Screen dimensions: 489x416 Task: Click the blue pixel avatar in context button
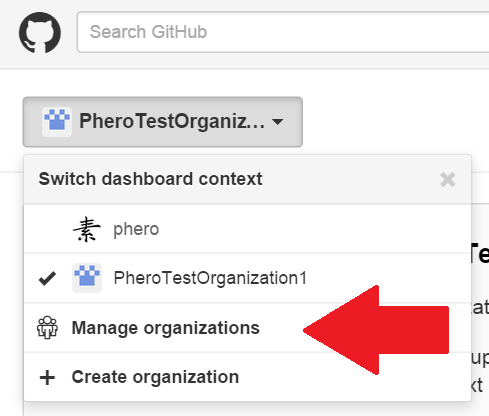pos(57,122)
